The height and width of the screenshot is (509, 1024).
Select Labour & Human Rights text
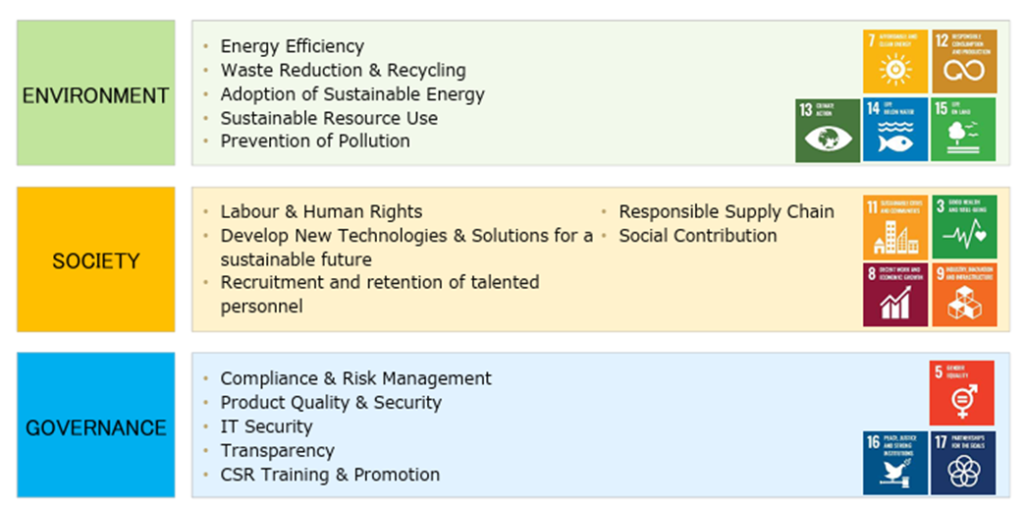[321, 212]
